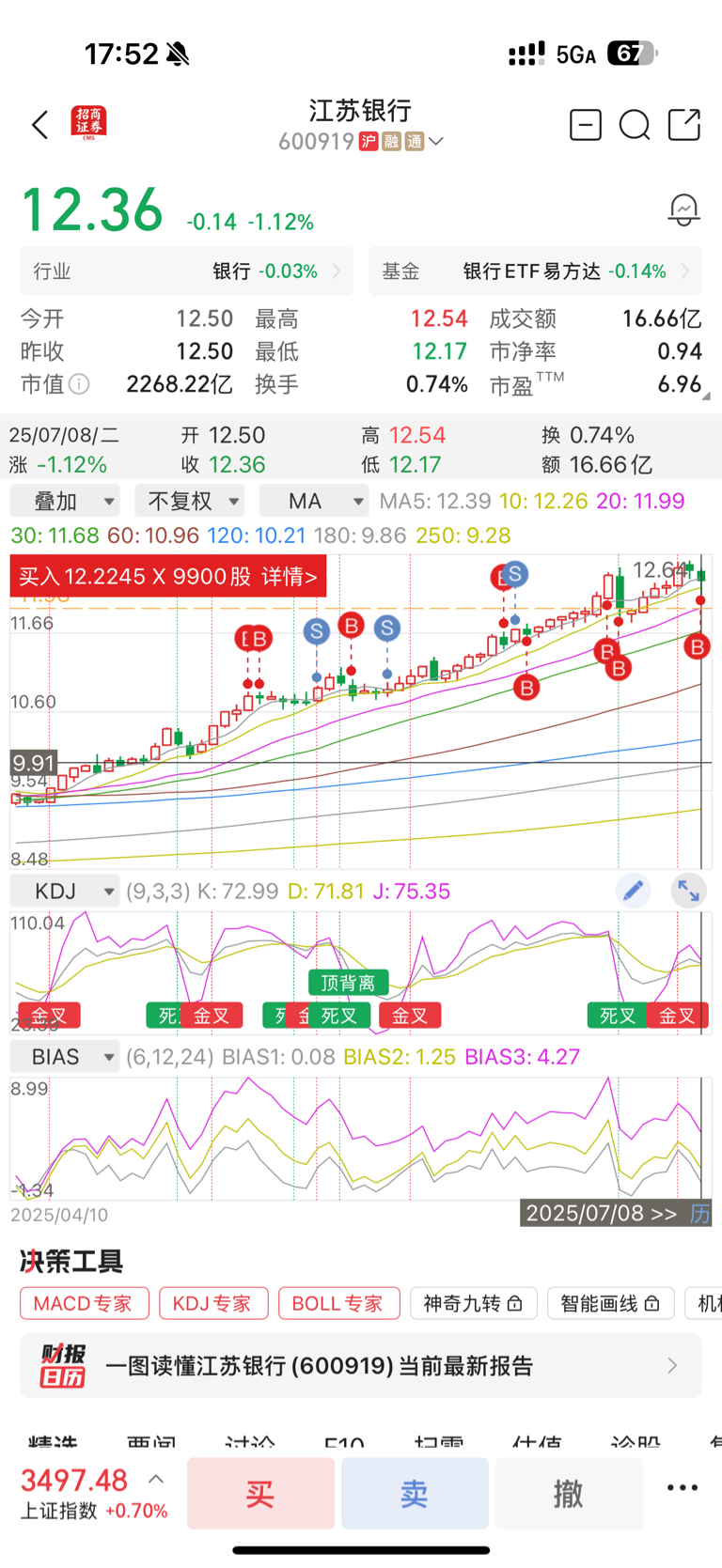Tap the 市值 2268.22亿 value
This screenshot has height=1568, width=722.
(x=180, y=384)
